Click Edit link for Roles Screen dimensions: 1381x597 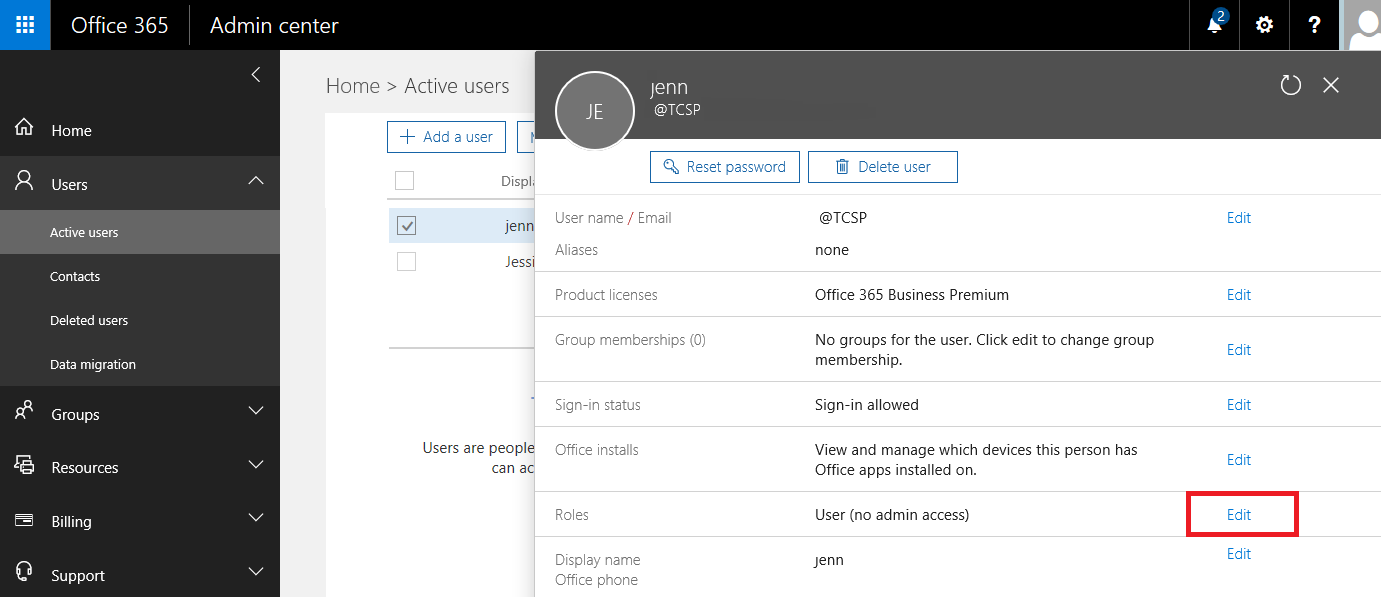tap(1239, 515)
